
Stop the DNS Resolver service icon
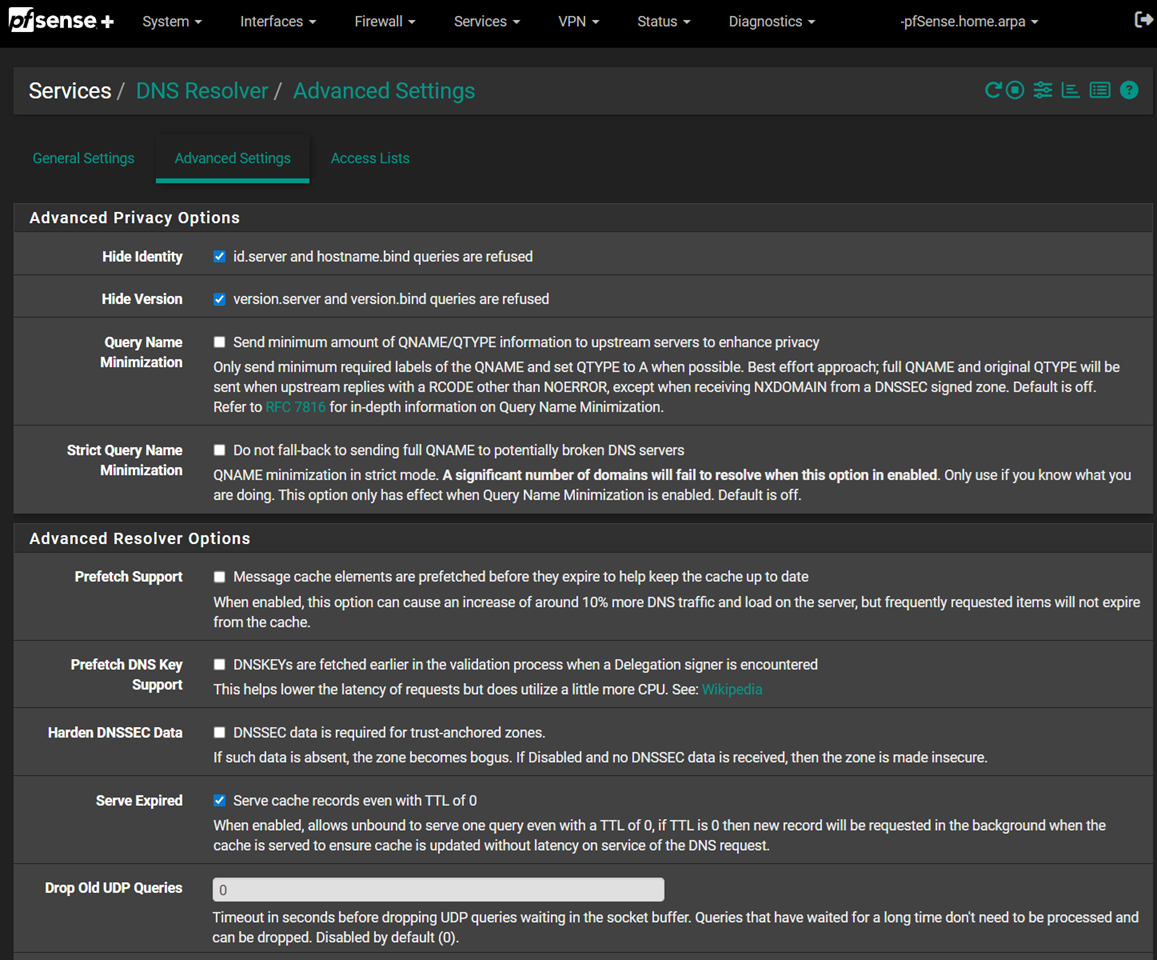point(1015,90)
